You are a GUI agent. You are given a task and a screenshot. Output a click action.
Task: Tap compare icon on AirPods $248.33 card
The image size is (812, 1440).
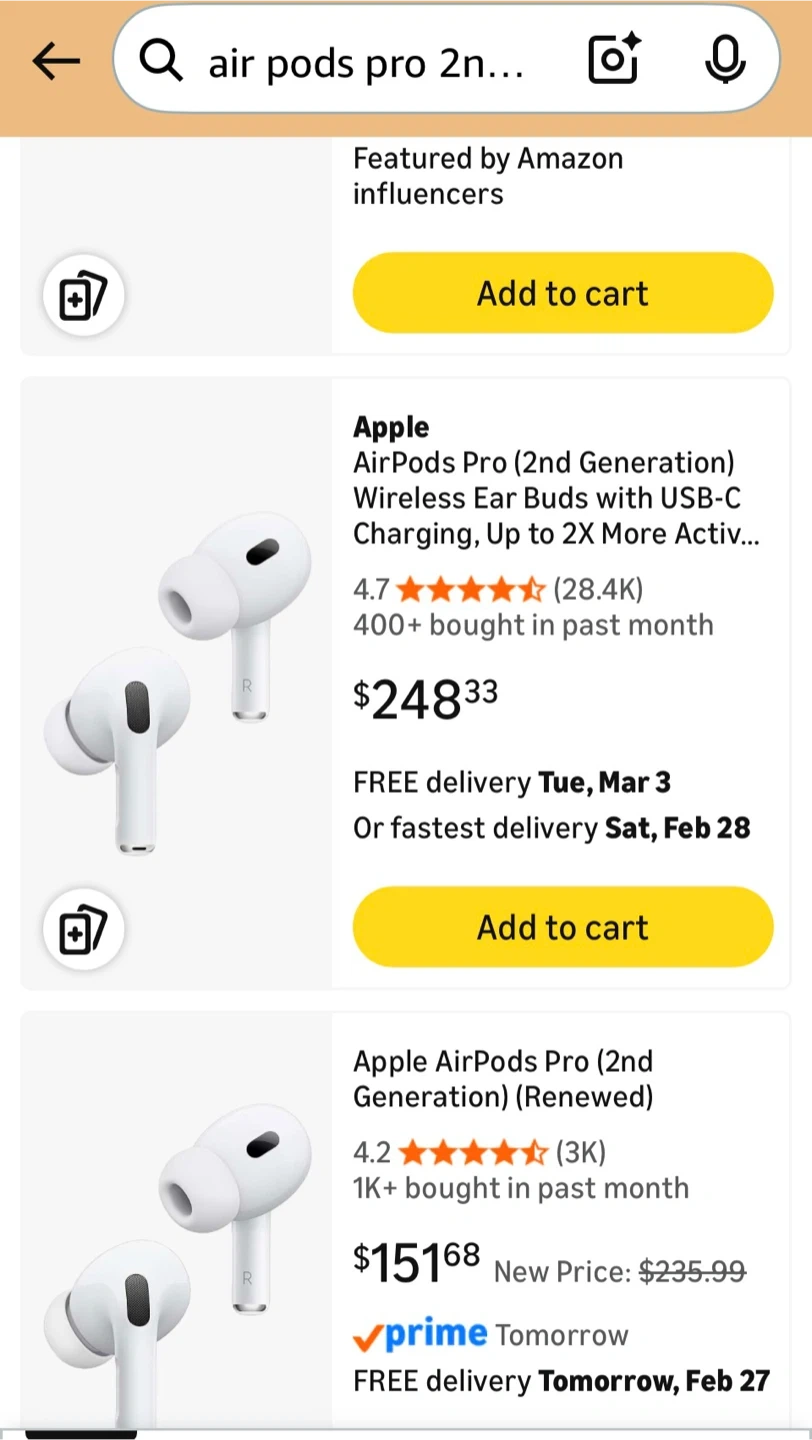click(x=83, y=931)
